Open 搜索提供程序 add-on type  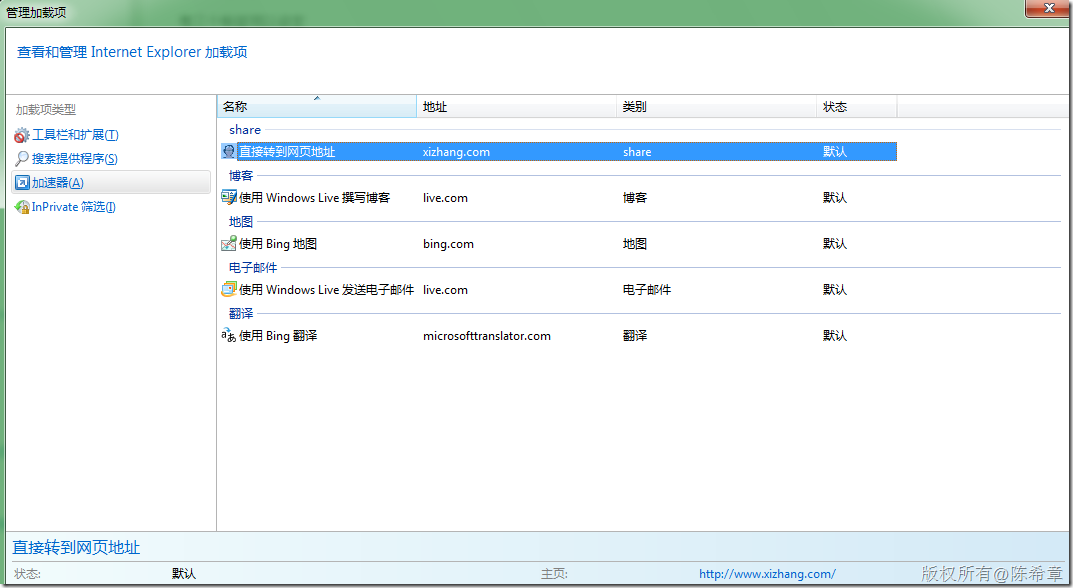pyautogui.click(x=75, y=159)
